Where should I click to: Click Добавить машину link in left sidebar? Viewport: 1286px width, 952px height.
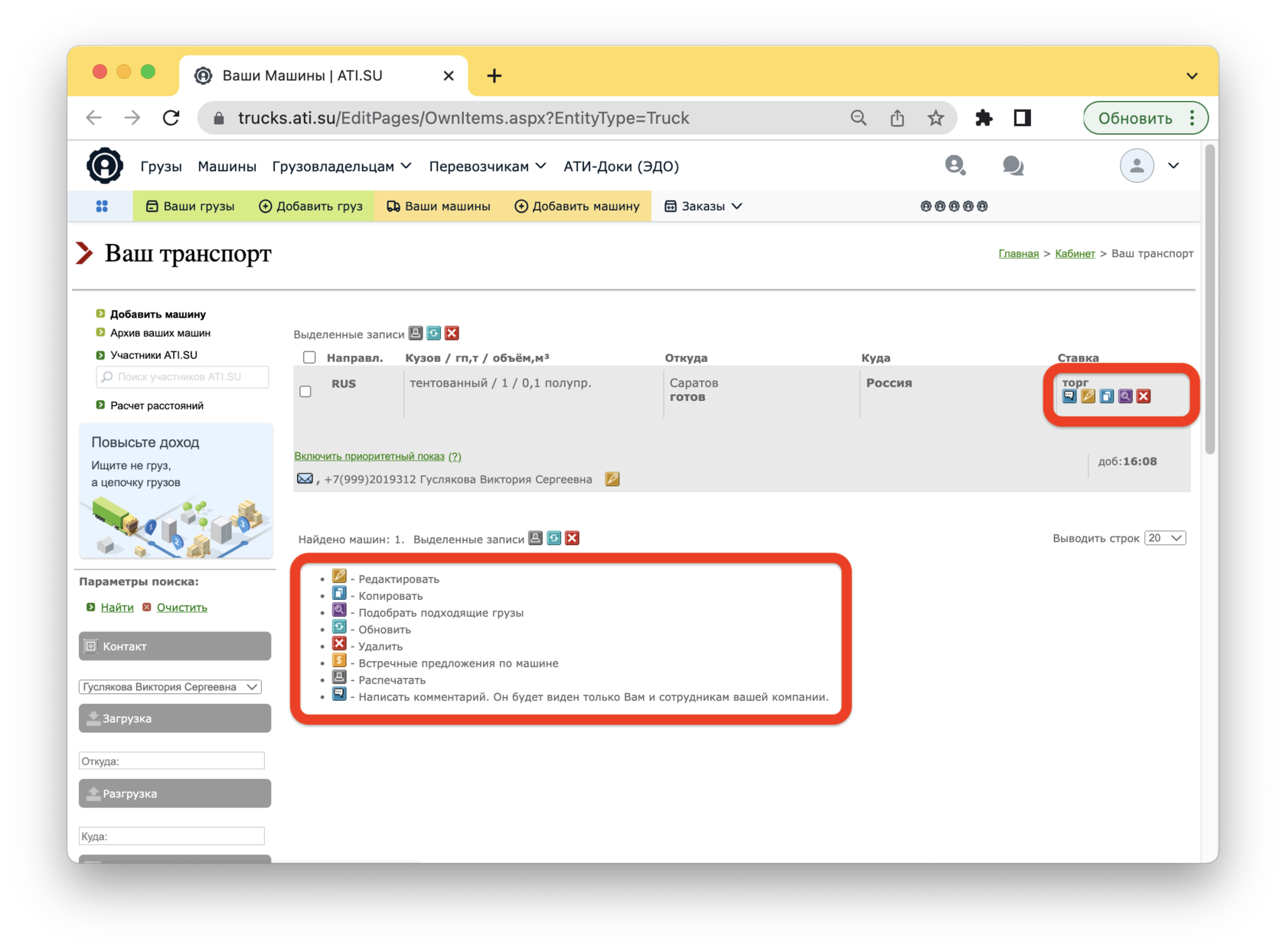158,314
